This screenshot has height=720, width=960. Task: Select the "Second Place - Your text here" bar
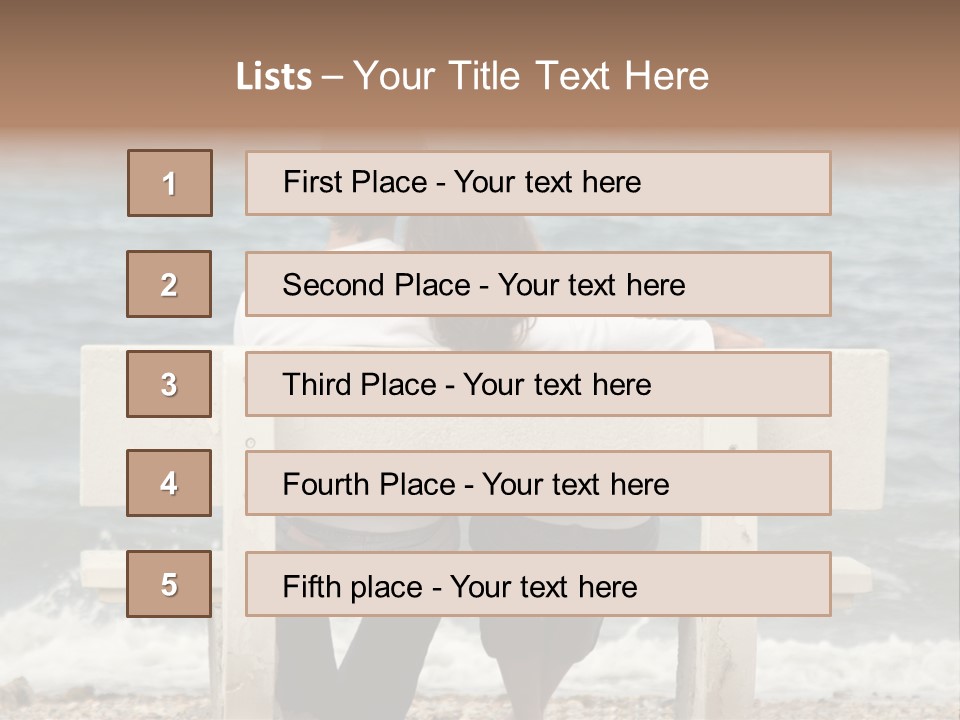(x=538, y=284)
